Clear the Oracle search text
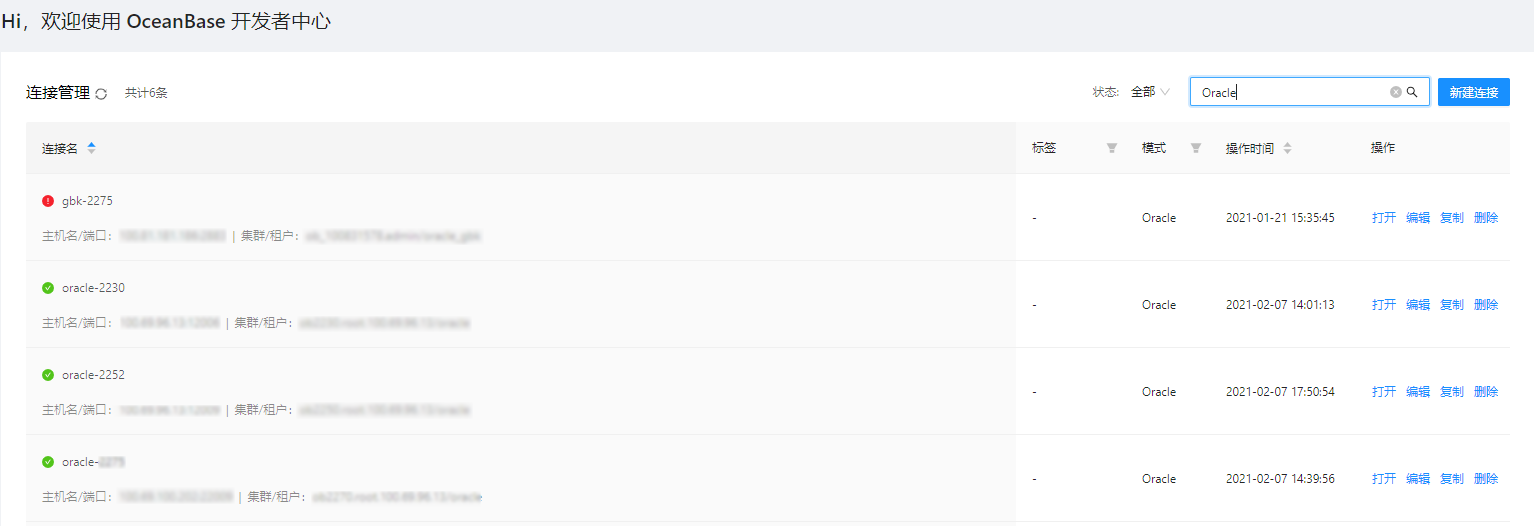Screen dimensions: 1534x526 (x=1396, y=92)
